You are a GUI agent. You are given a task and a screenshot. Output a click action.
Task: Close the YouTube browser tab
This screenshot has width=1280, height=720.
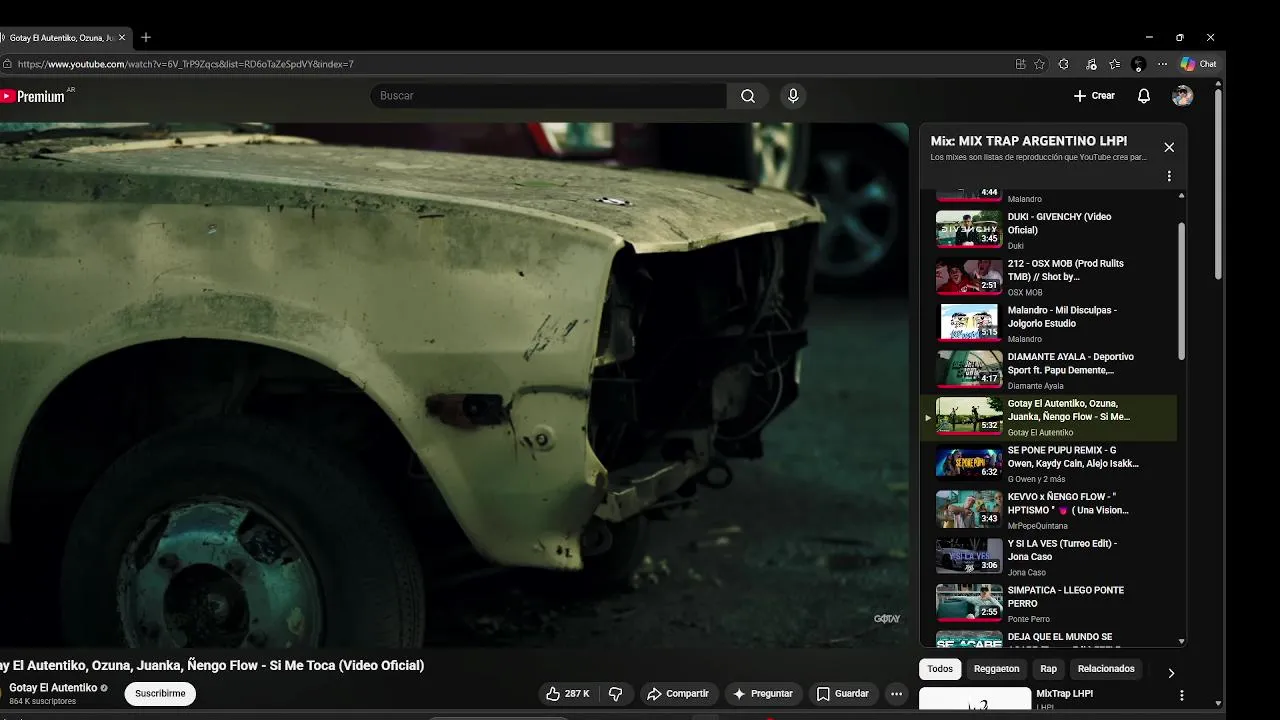(x=122, y=37)
